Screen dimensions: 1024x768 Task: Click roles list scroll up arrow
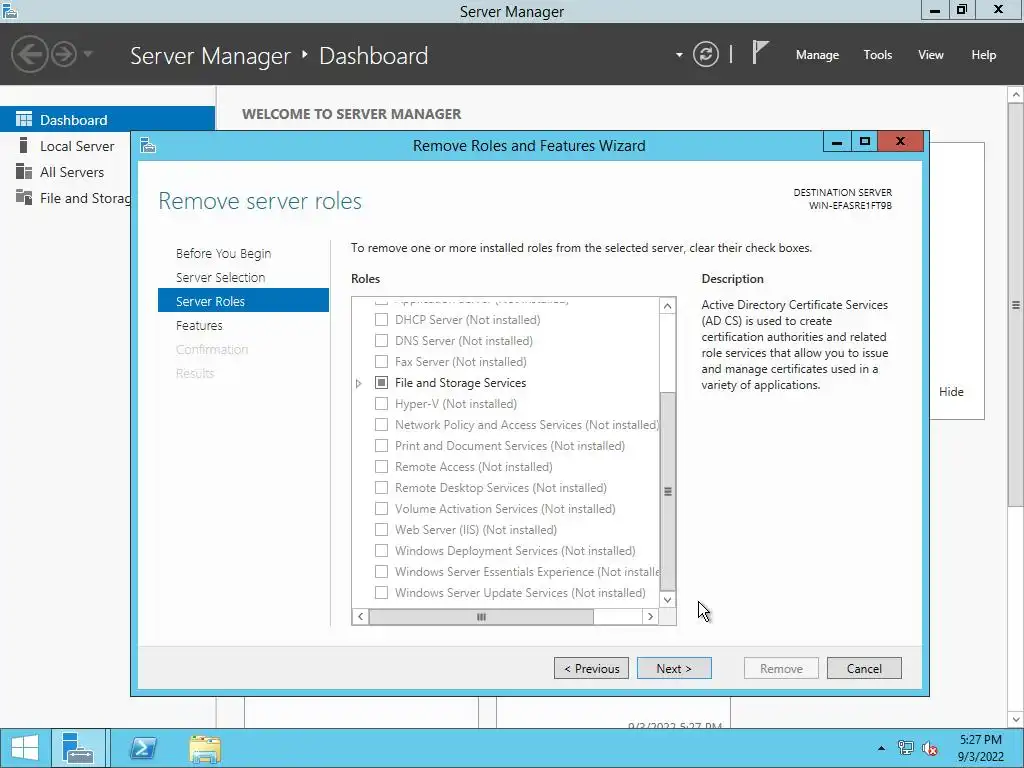667,306
